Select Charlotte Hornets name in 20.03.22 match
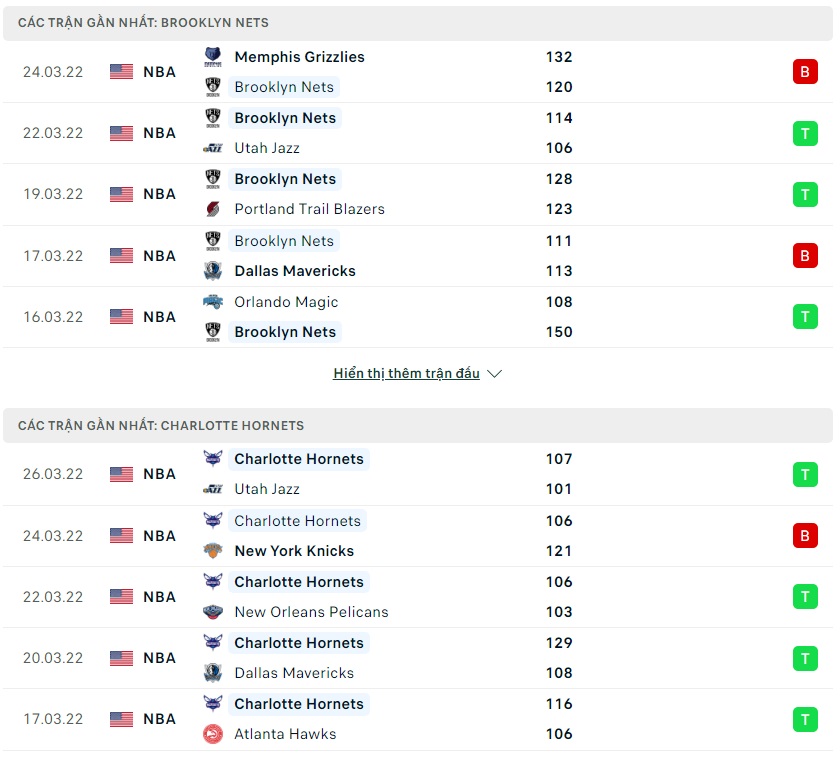Image resolution: width=840 pixels, height=757 pixels. (298, 643)
